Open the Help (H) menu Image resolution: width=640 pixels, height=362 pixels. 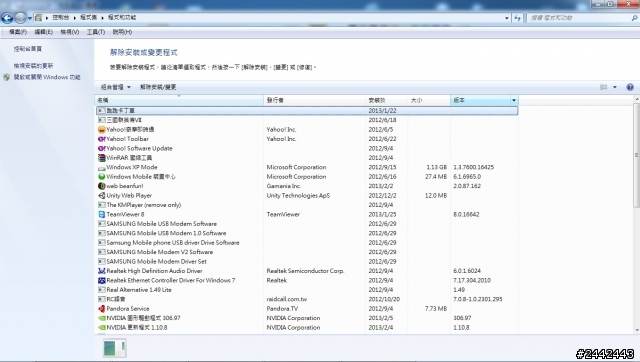[x=122, y=32]
